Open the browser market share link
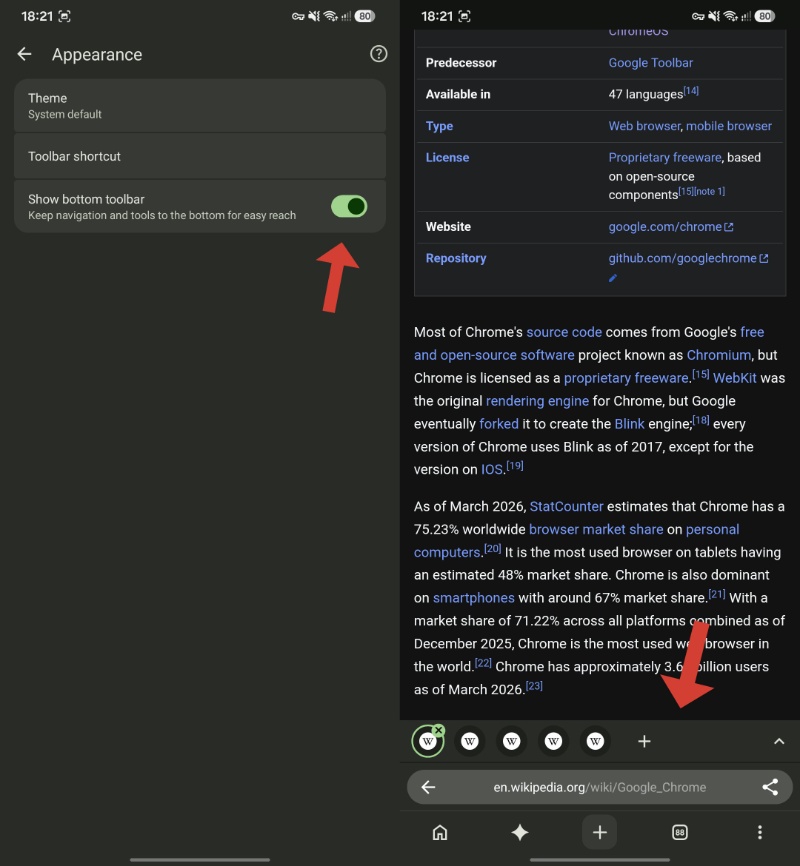Viewport: 800px width, 866px height. tap(596, 529)
